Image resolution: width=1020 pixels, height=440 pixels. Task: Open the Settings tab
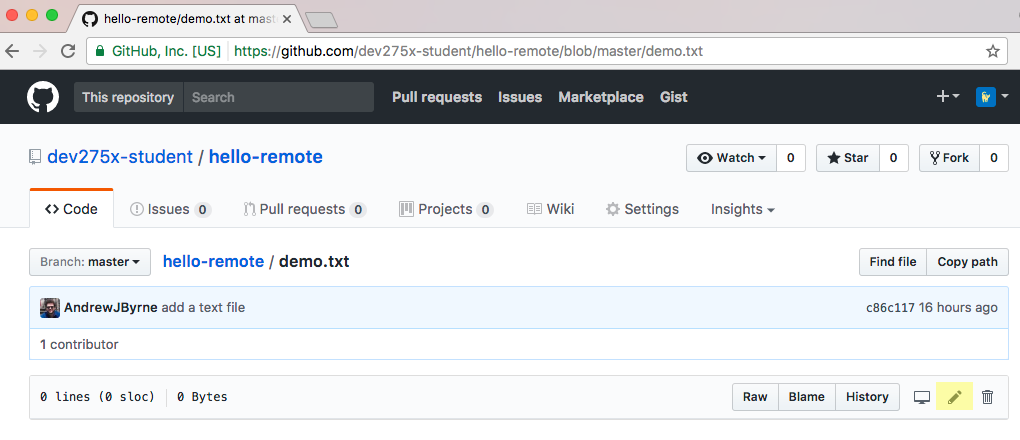643,209
